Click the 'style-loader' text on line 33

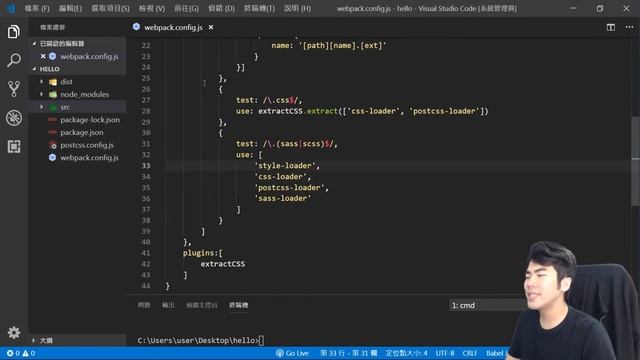285,166
